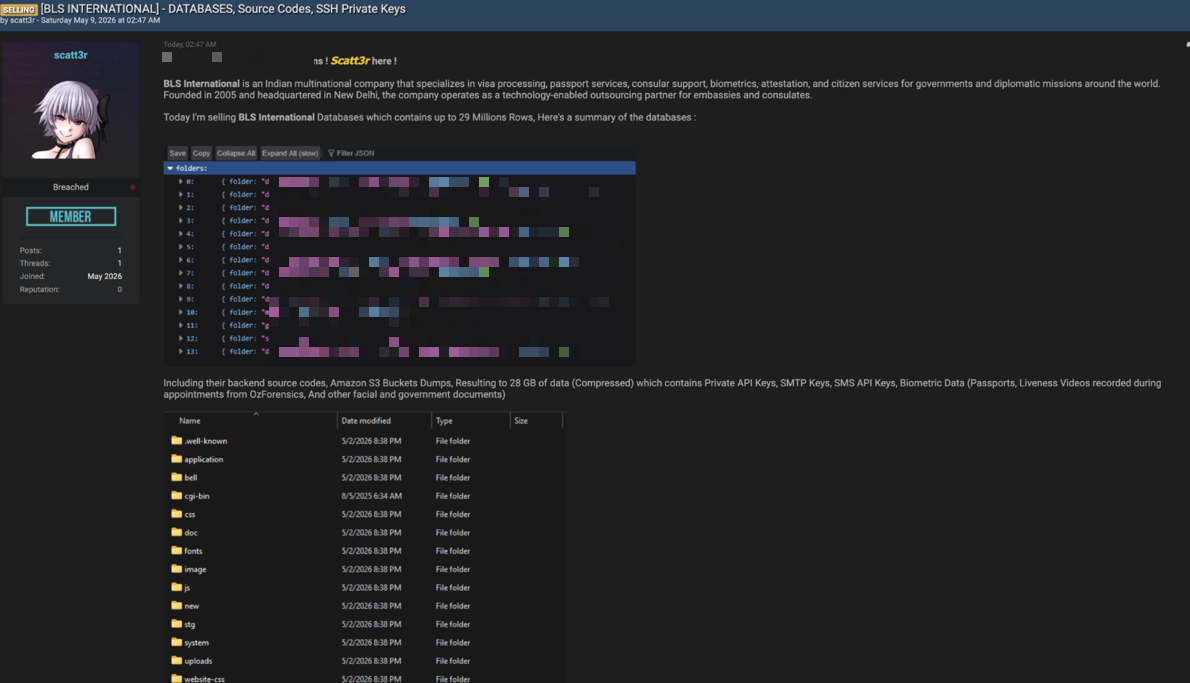Click the uploads folder icon

pyautogui.click(x=177, y=660)
